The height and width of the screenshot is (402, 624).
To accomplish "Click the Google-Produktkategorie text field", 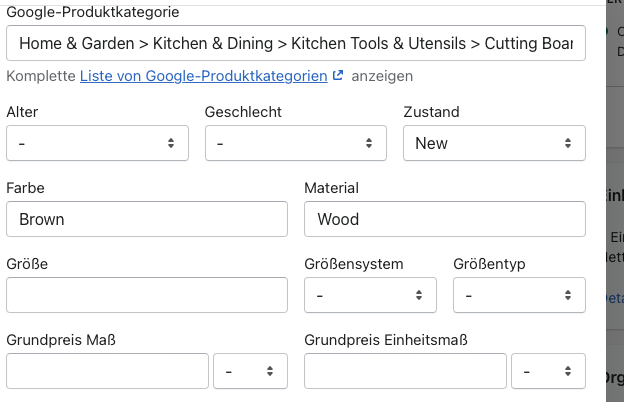I will 295,44.
